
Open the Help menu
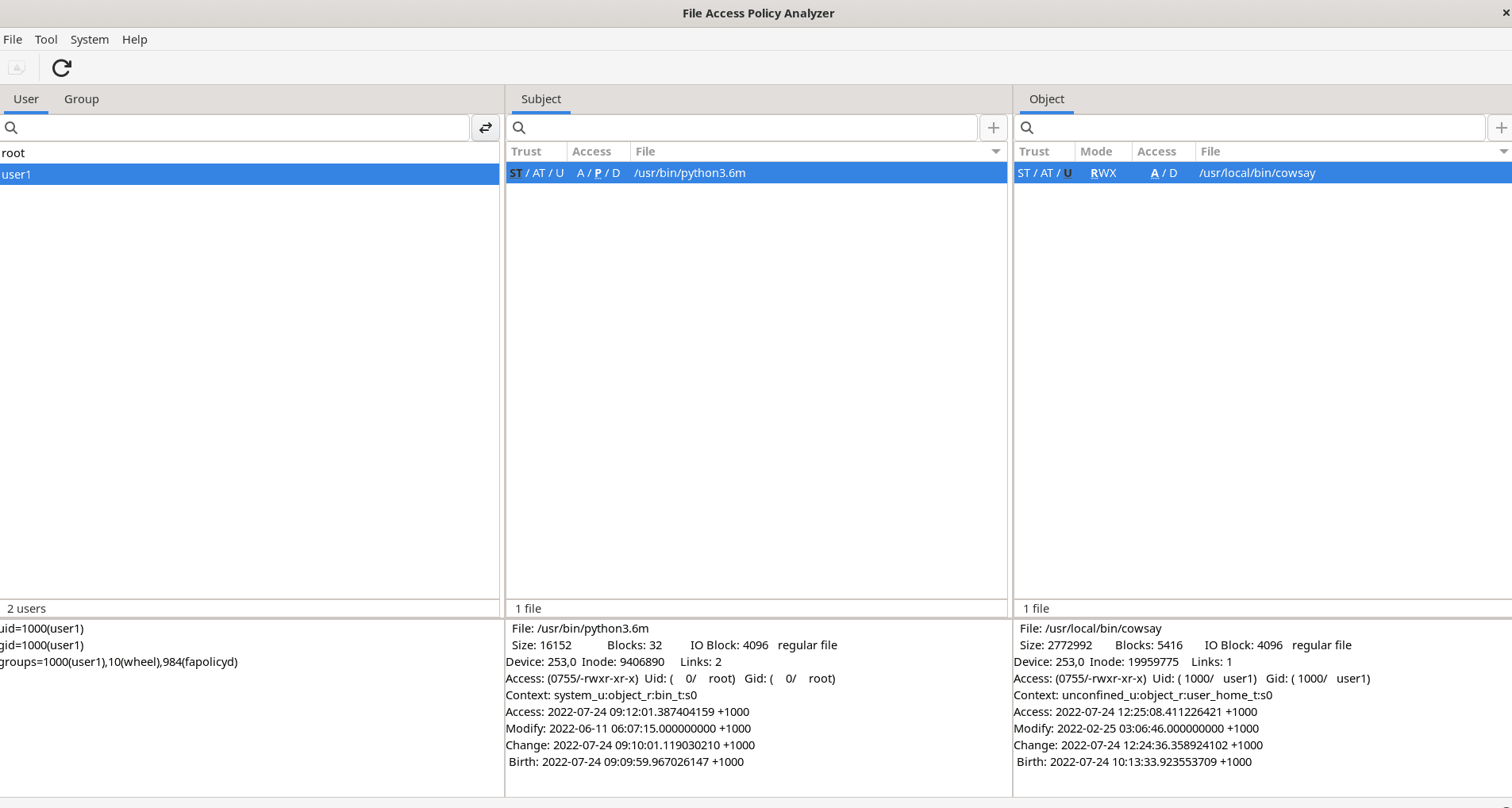click(x=135, y=40)
